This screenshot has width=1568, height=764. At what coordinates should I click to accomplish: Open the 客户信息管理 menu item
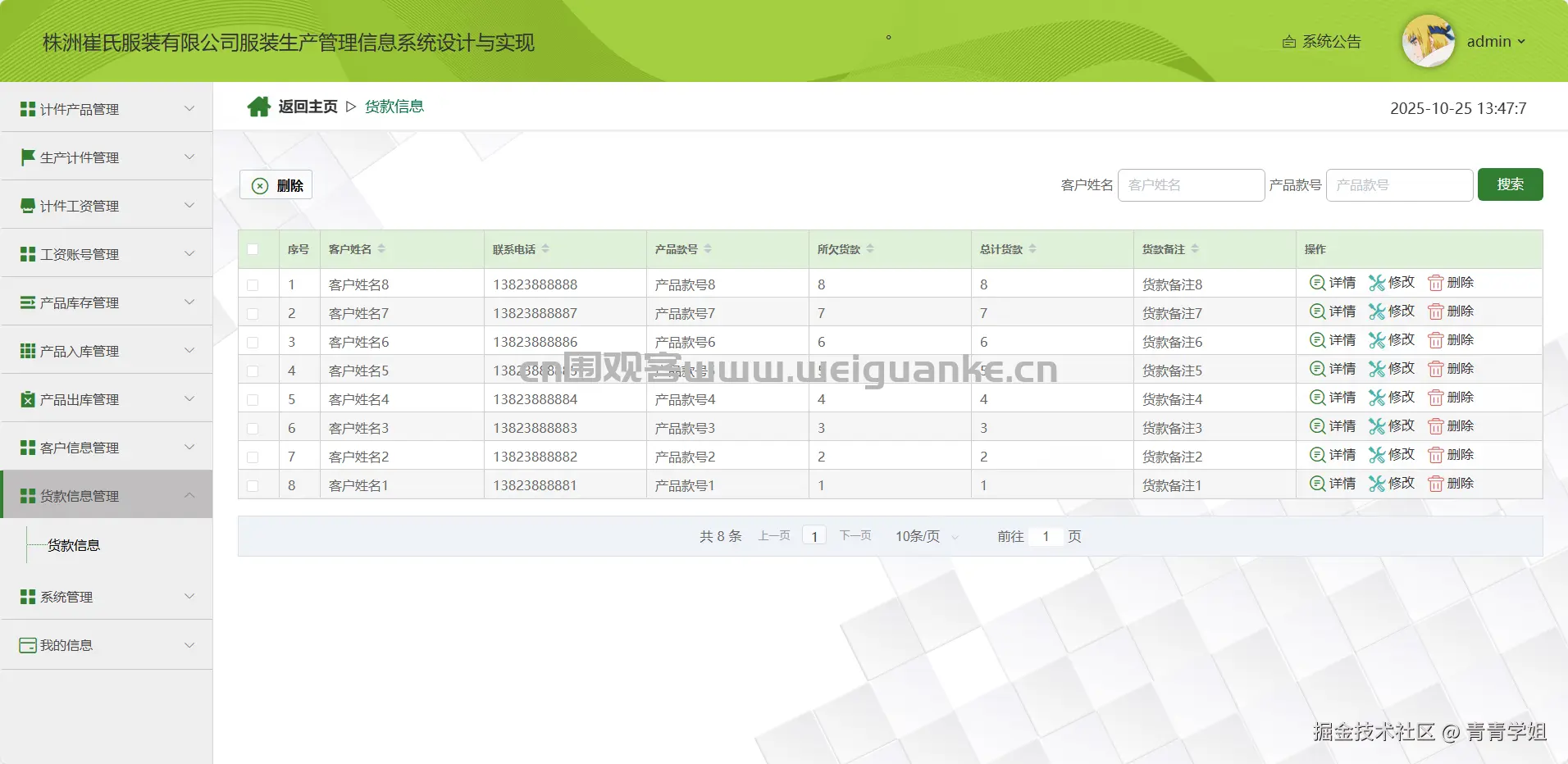pos(107,447)
